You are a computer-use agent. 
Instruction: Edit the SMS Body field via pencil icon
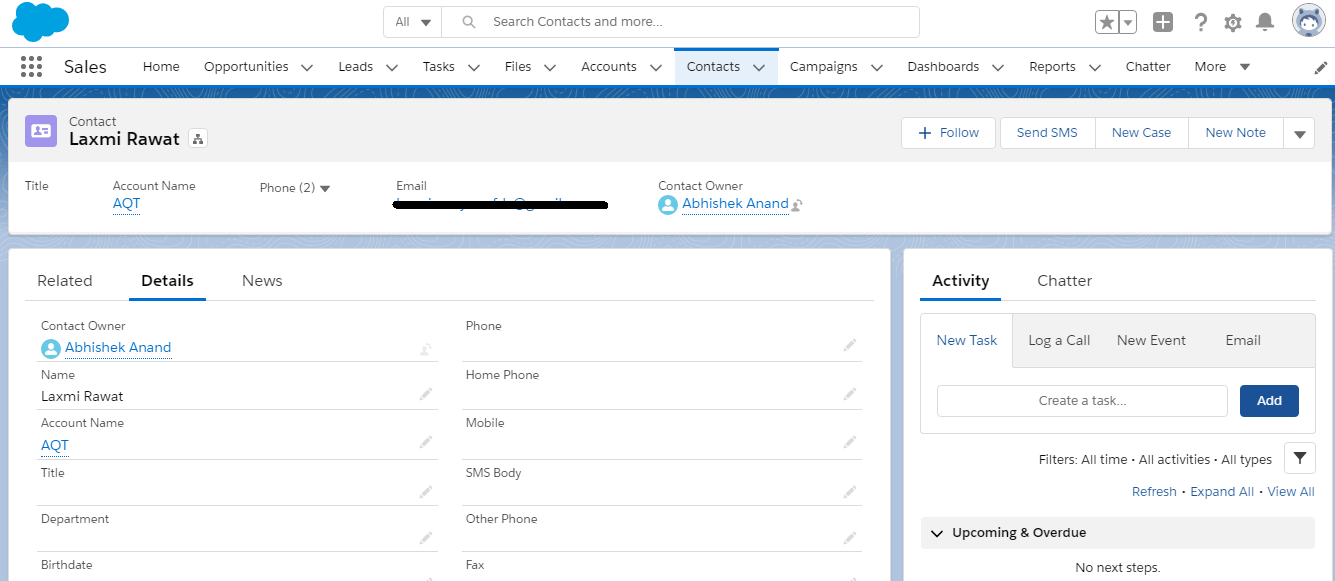point(850,491)
